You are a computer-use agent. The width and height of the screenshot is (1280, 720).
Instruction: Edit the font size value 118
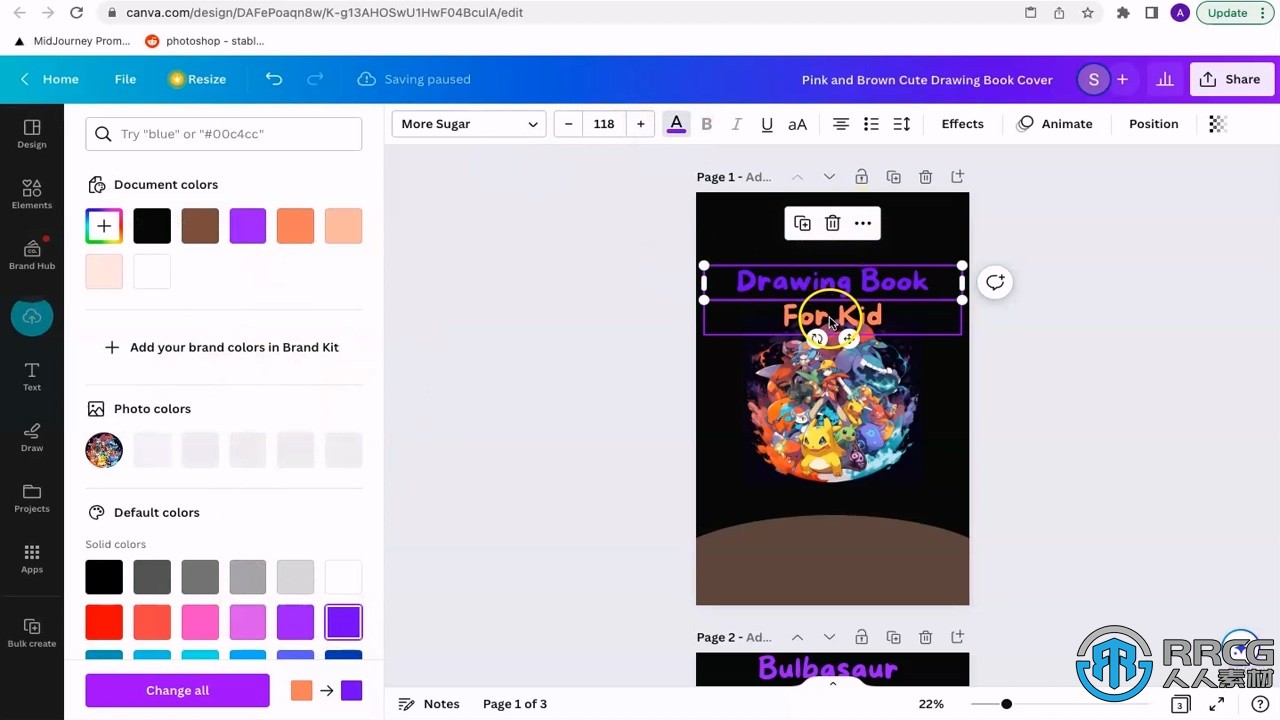coord(604,124)
